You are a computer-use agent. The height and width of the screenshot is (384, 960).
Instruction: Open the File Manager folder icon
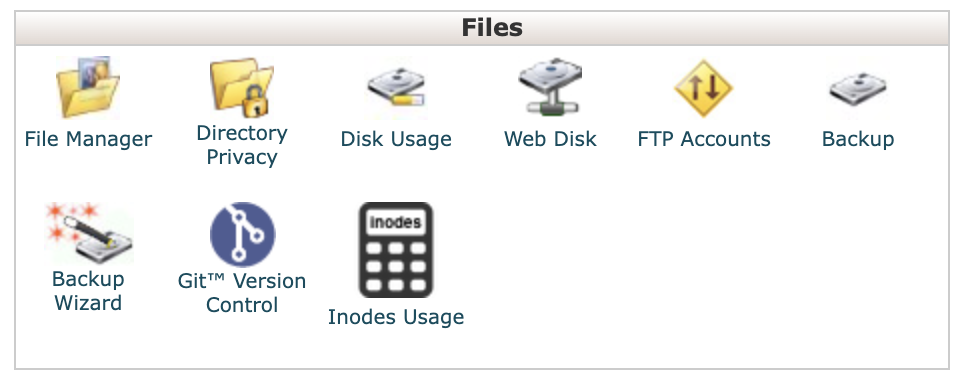point(88,87)
